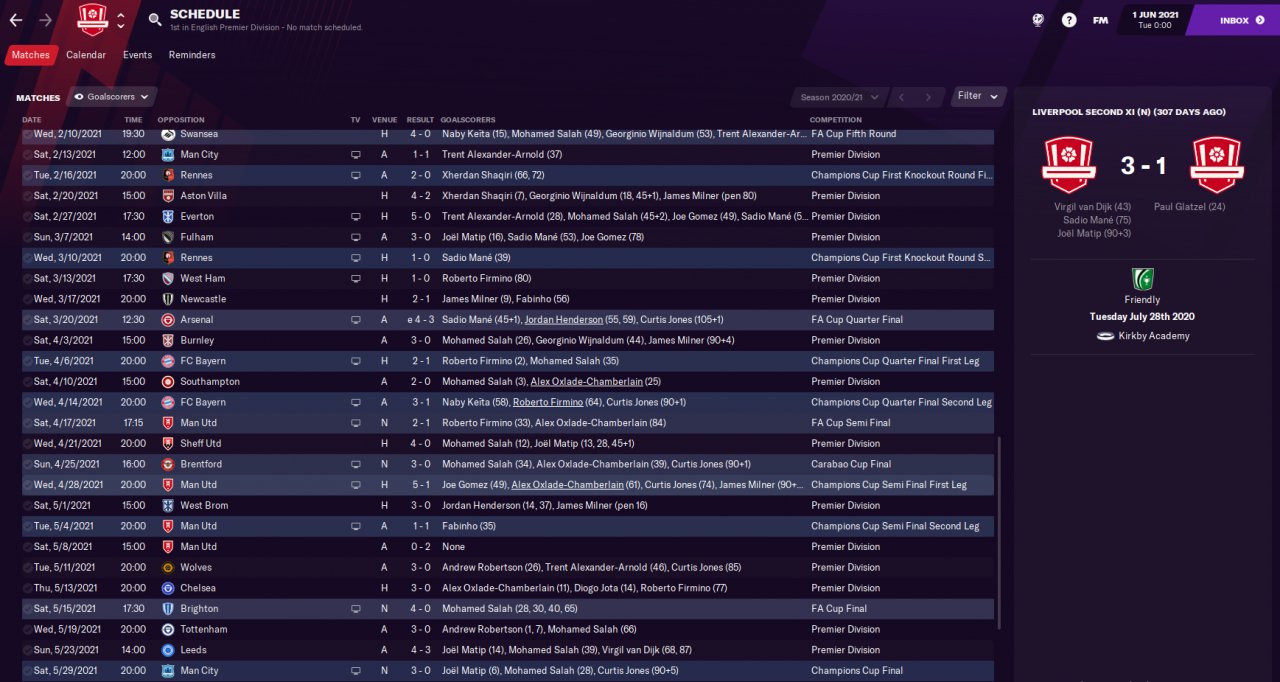Screen dimensions: 1280x682
Task: Click the Everton club badge
Action: (x=168, y=216)
